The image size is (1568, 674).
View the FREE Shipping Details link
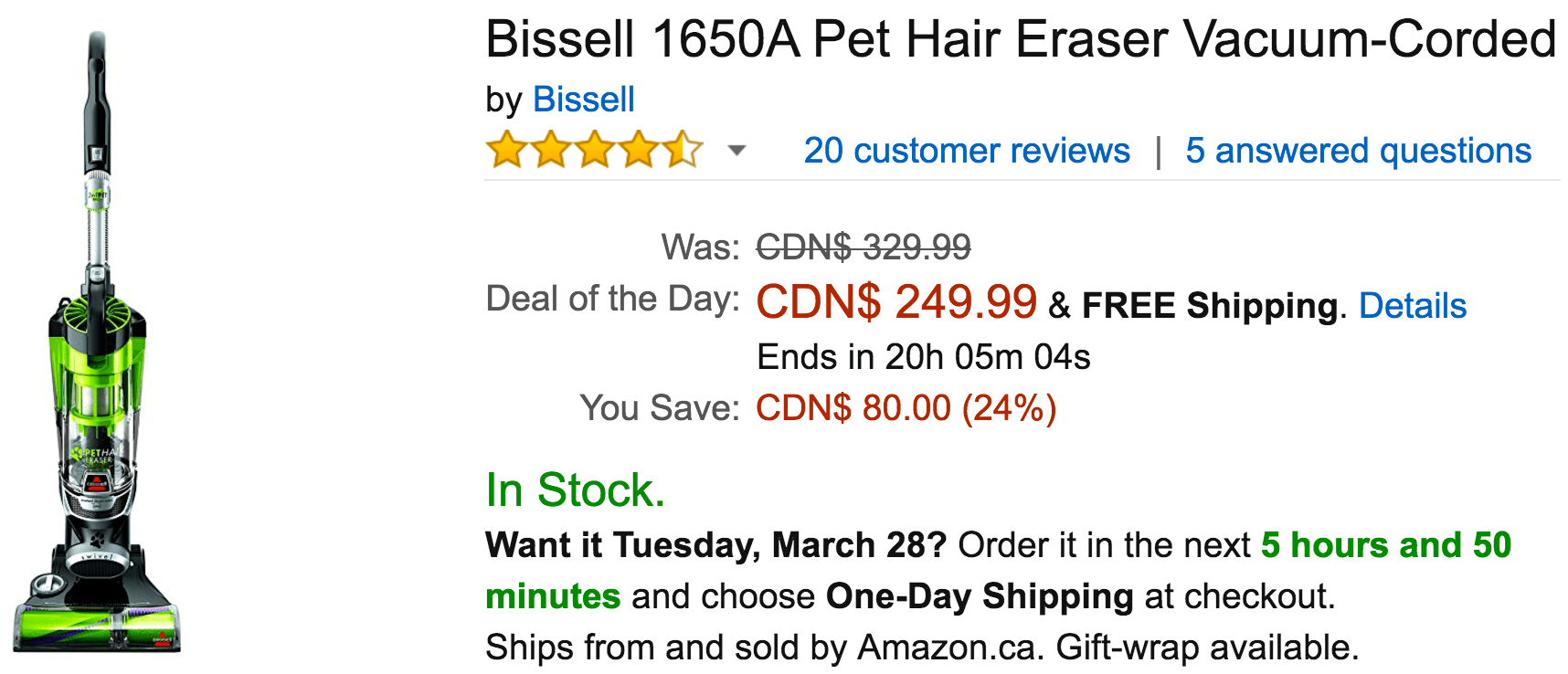(1412, 306)
